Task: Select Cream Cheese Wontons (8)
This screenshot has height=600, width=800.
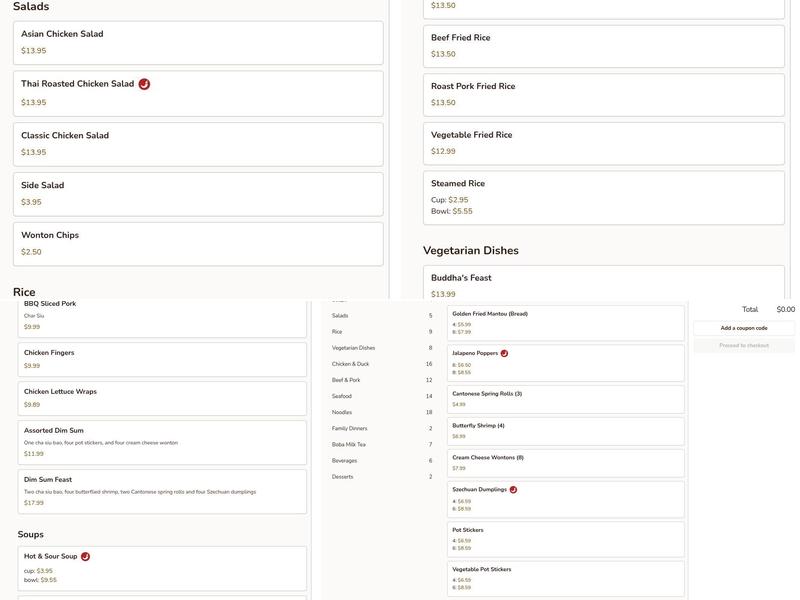Action: point(565,462)
